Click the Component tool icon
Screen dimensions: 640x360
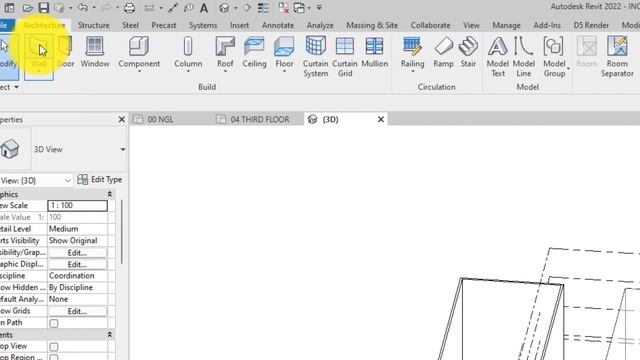click(139, 46)
